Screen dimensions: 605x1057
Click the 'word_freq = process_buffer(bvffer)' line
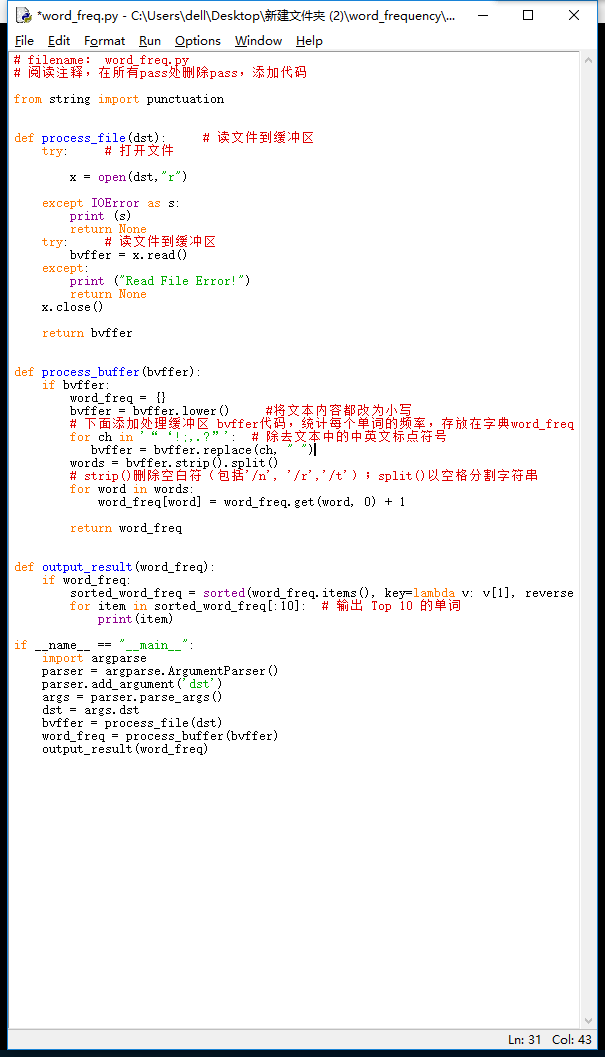(160, 736)
